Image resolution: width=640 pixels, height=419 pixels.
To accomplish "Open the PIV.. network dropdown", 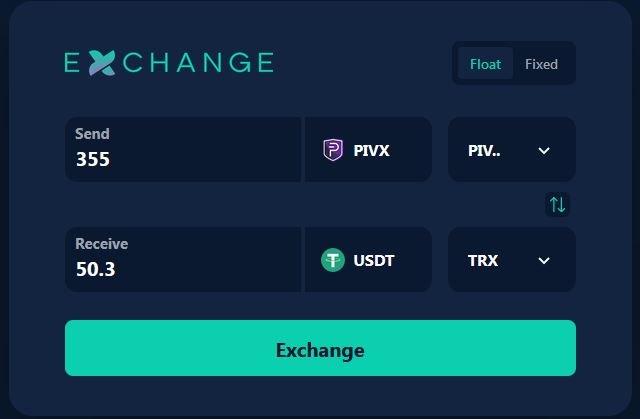I will point(511,150).
